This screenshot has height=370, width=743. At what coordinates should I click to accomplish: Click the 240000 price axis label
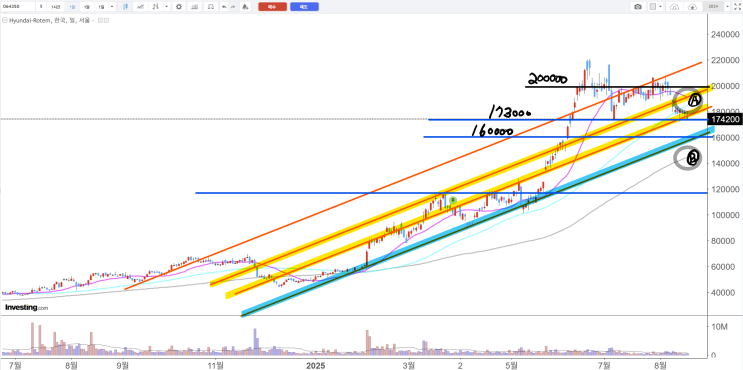(x=726, y=35)
